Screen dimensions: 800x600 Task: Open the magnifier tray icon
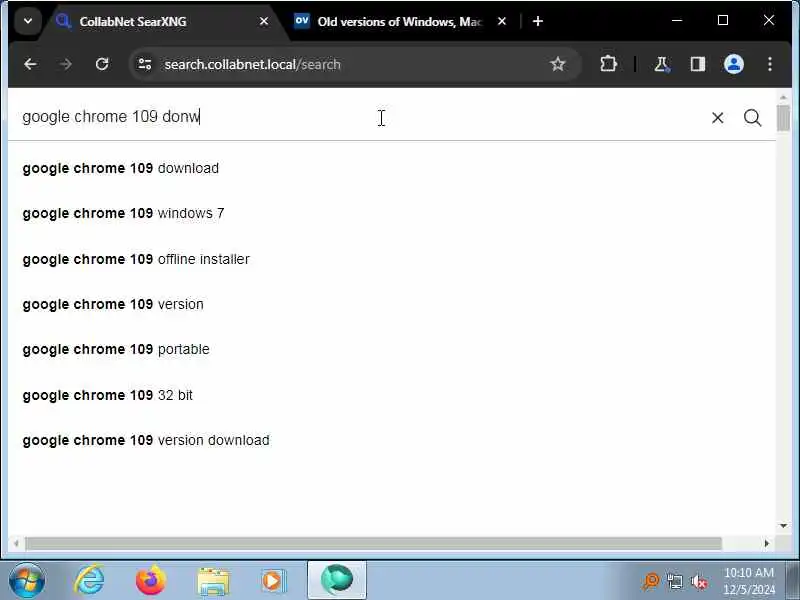coord(650,582)
